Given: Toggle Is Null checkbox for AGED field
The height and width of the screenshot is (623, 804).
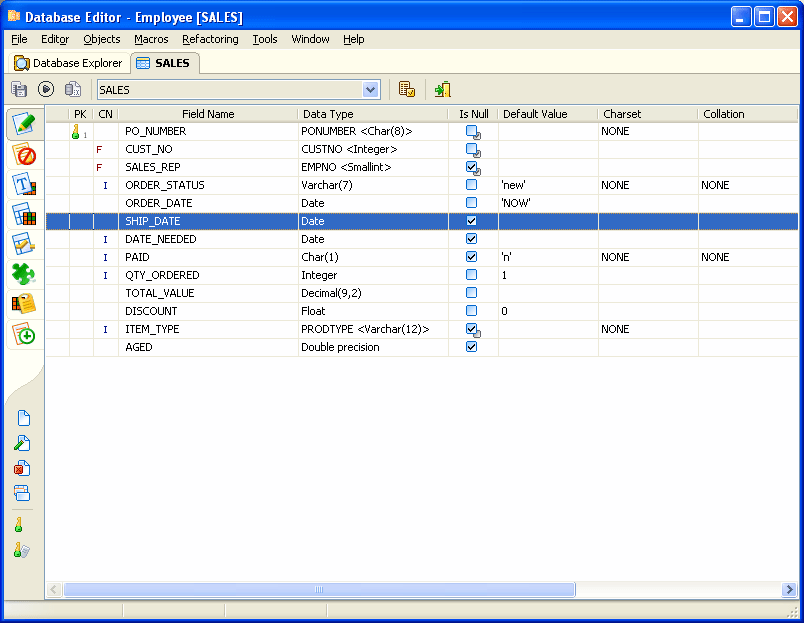Looking at the screenshot, I should coord(472,347).
